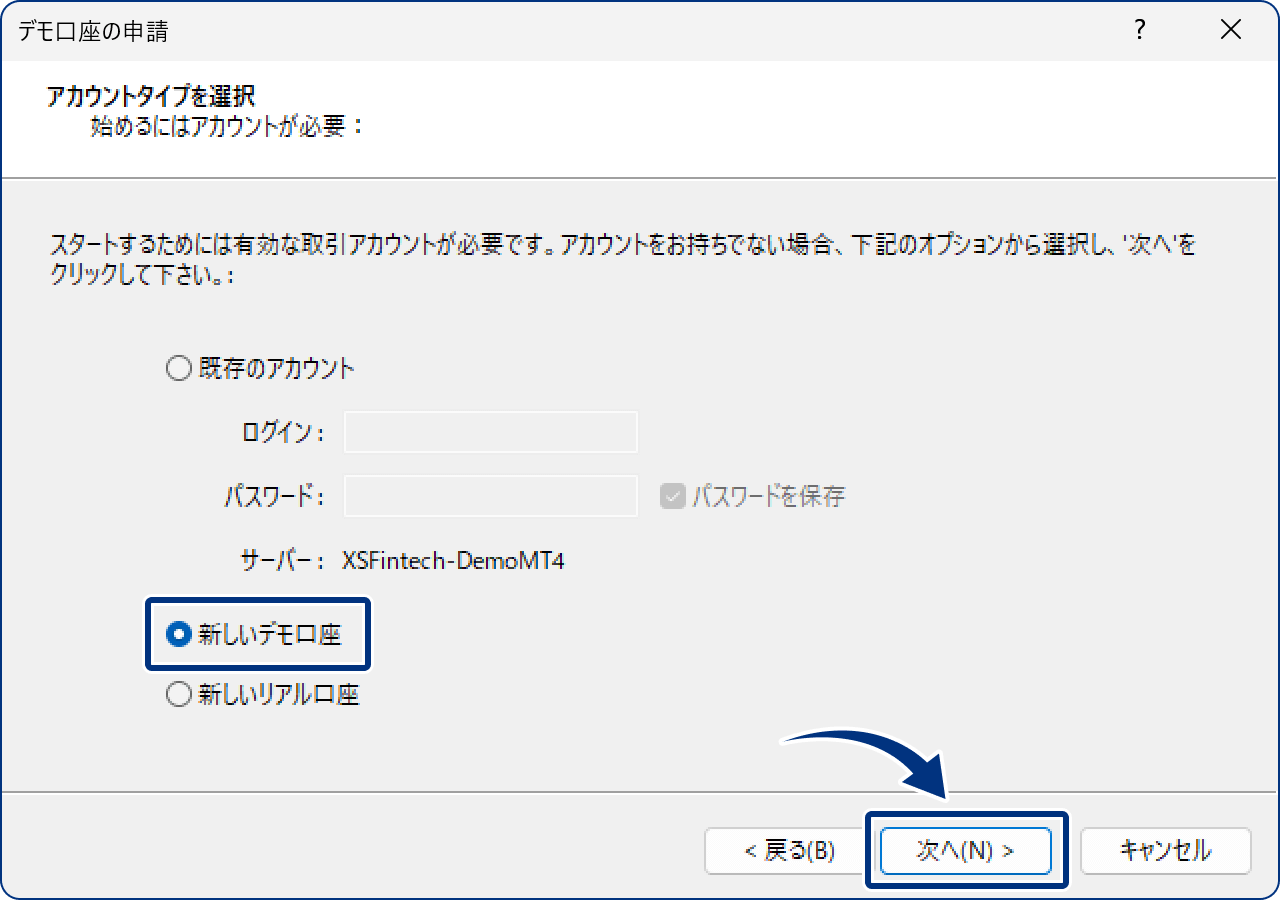
Task: Select the 既存のアカウント radio button
Action: pyautogui.click(x=180, y=368)
